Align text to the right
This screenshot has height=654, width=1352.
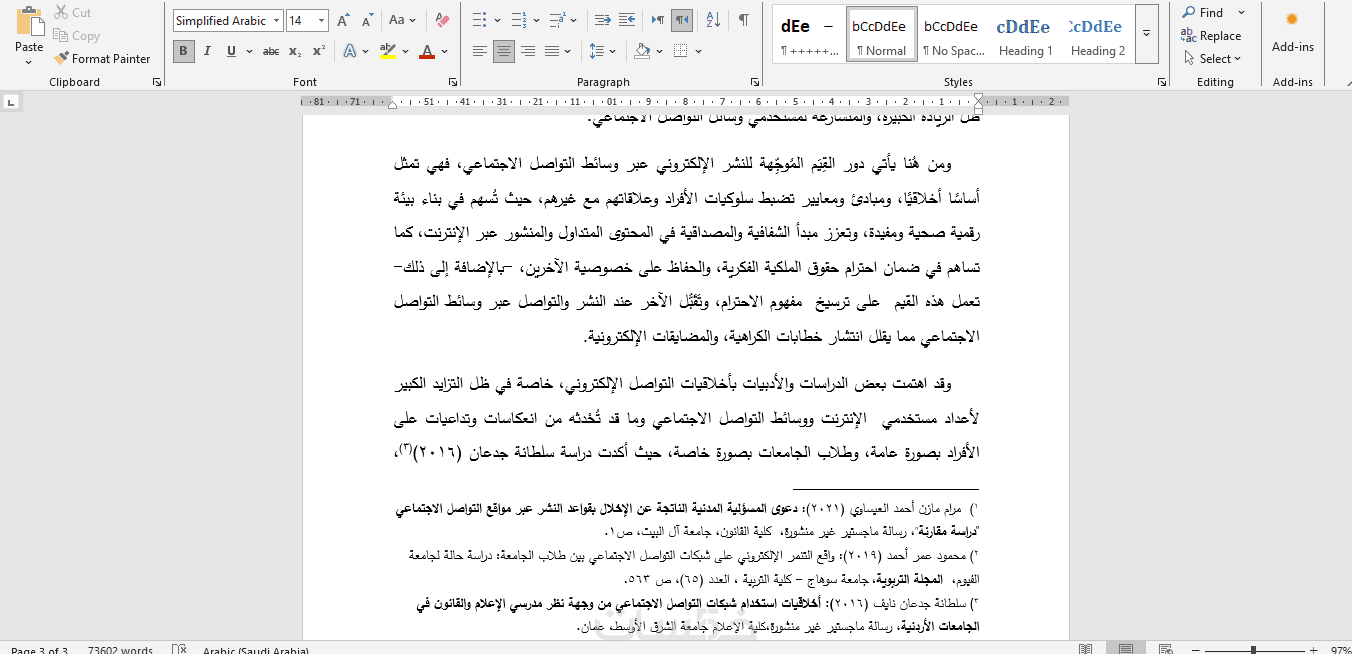pos(528,51)
